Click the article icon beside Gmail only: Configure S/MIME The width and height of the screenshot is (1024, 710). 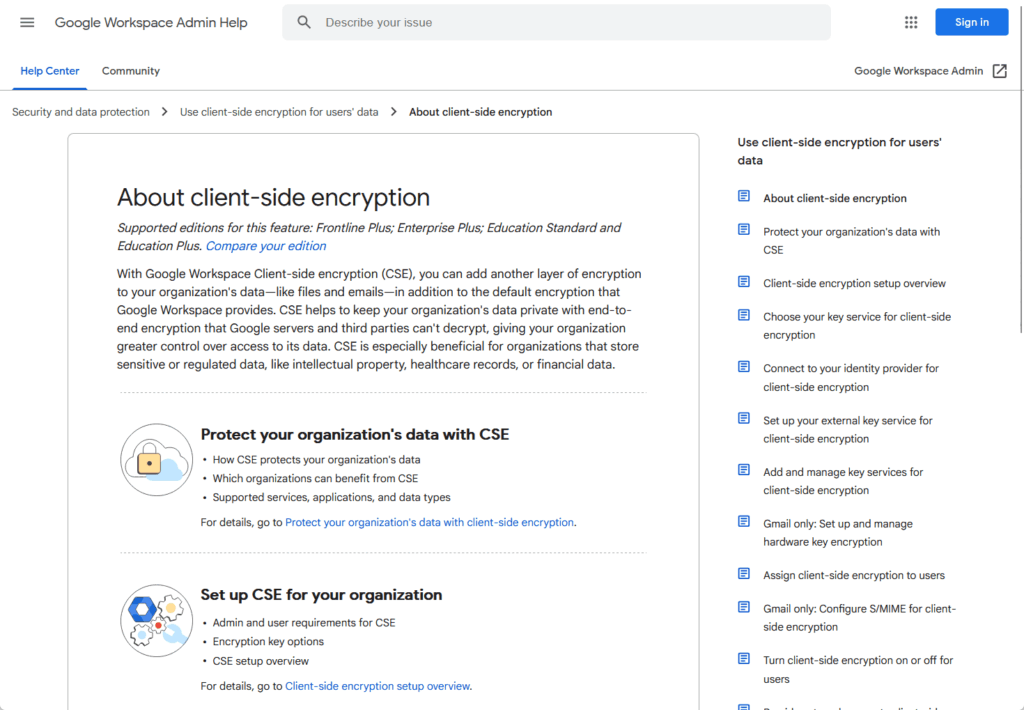click(x=744, y=607)
